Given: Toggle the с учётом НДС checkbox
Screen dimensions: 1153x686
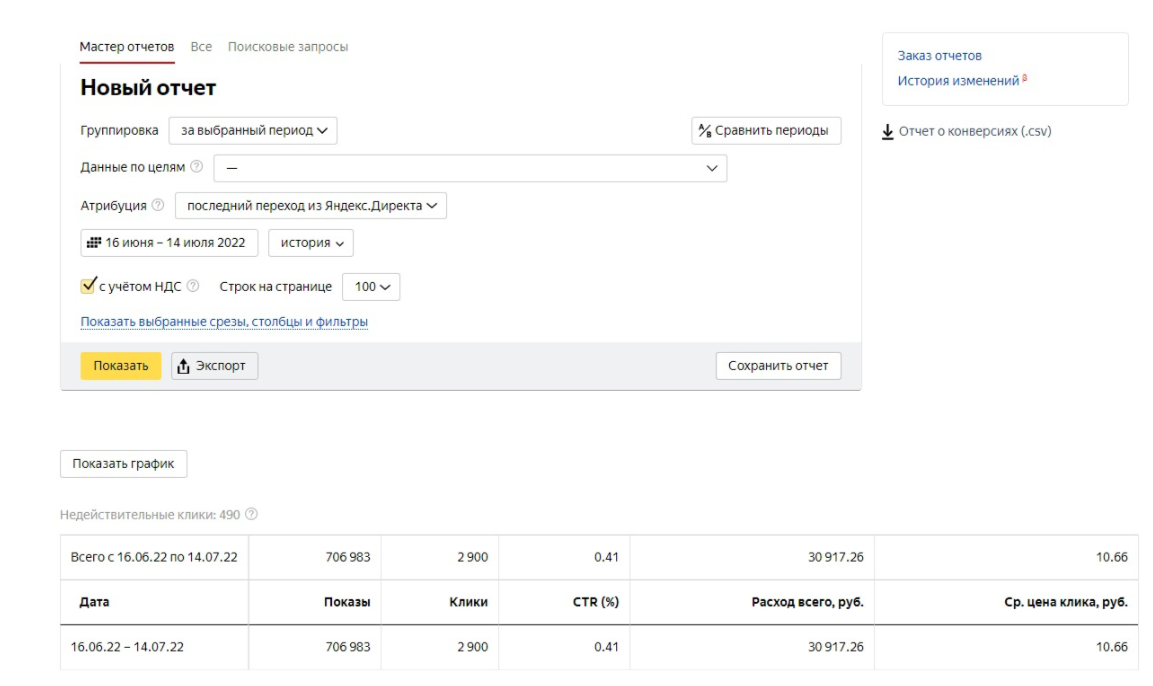Looking at the screenshot, I should 88,285.
